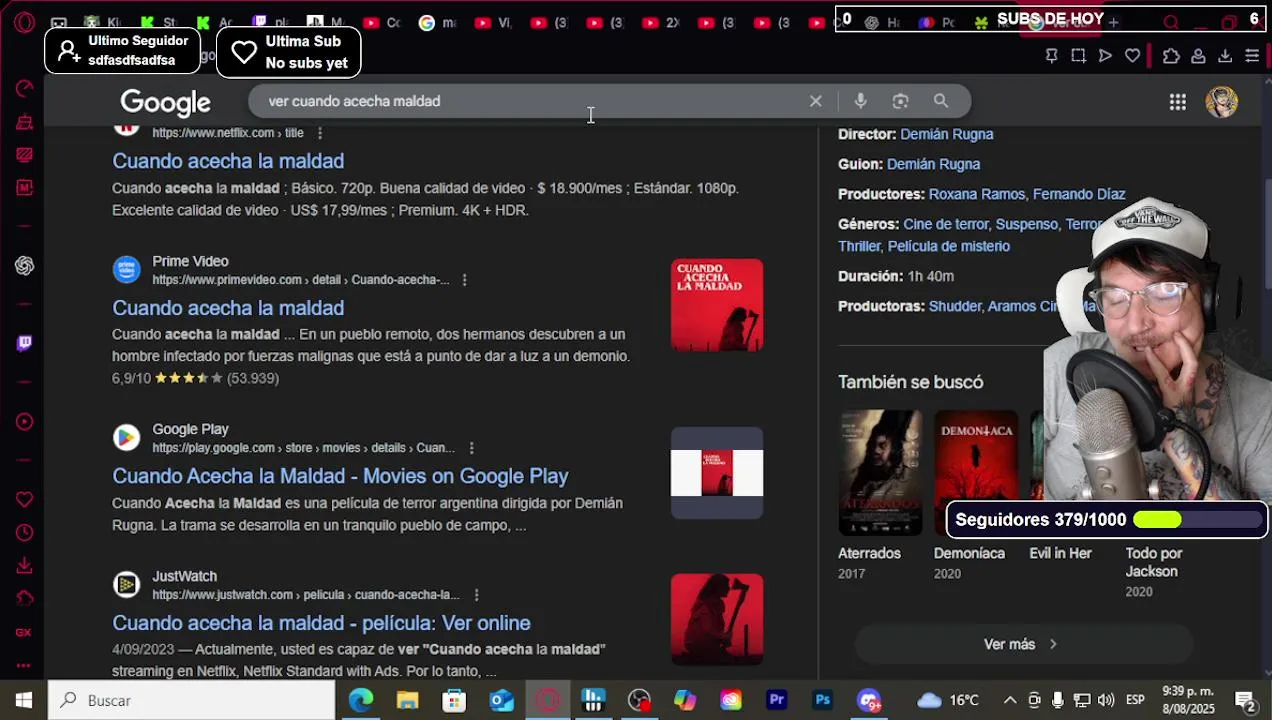1272x720 pixels.
Task: Open downloads arrow in sidebar
Action: click(x=24, y=566)
